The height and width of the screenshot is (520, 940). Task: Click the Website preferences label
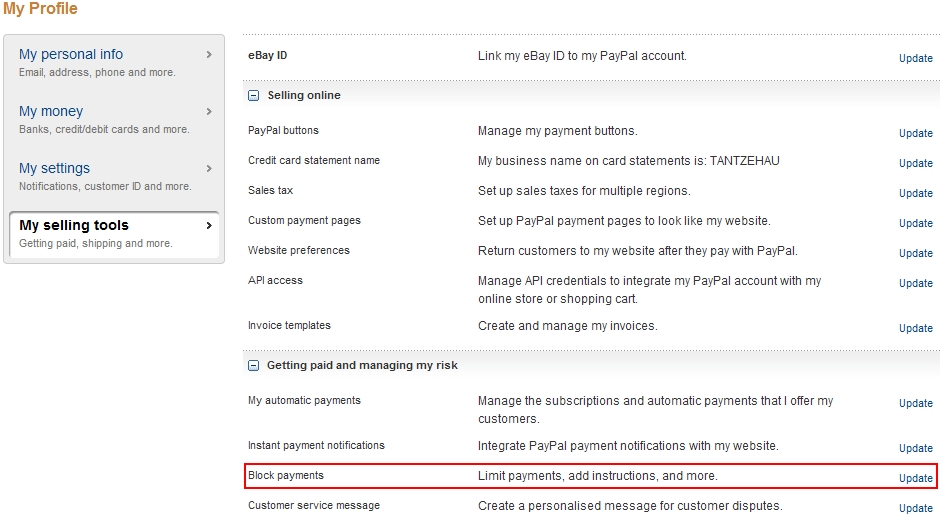[299, 251]
